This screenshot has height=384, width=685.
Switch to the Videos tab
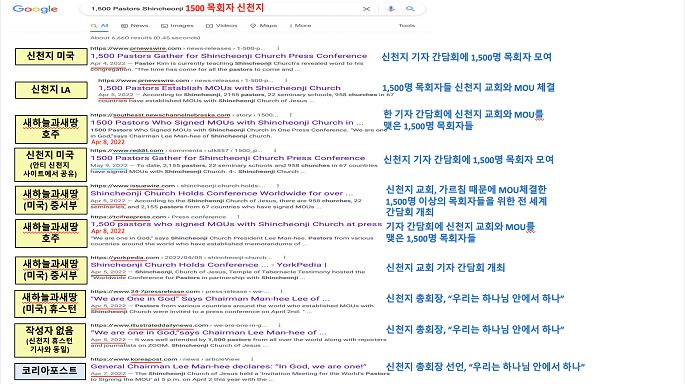221,26
